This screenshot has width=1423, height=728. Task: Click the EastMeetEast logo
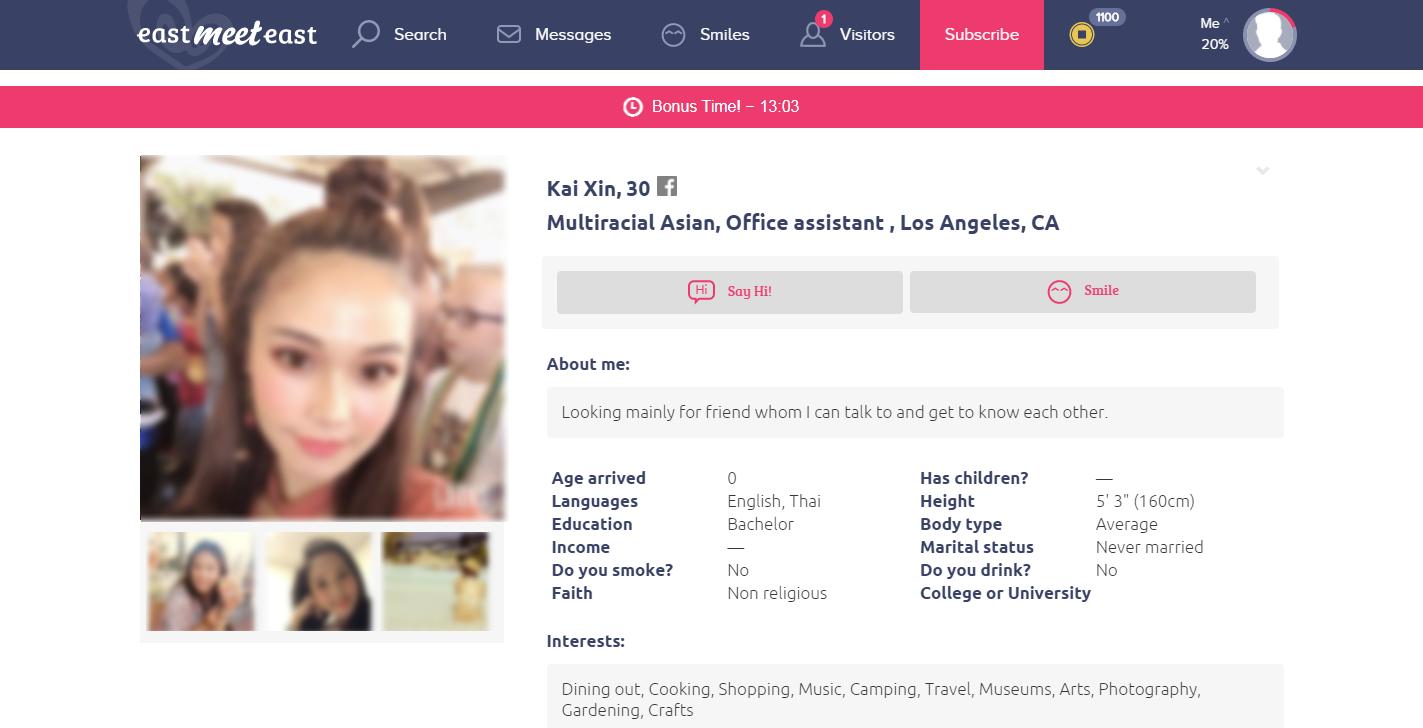pos(227,34)
